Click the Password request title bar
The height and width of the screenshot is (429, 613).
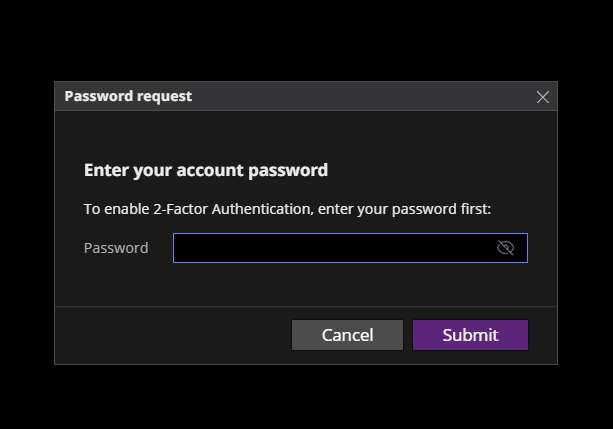click(x=306, y=96)
